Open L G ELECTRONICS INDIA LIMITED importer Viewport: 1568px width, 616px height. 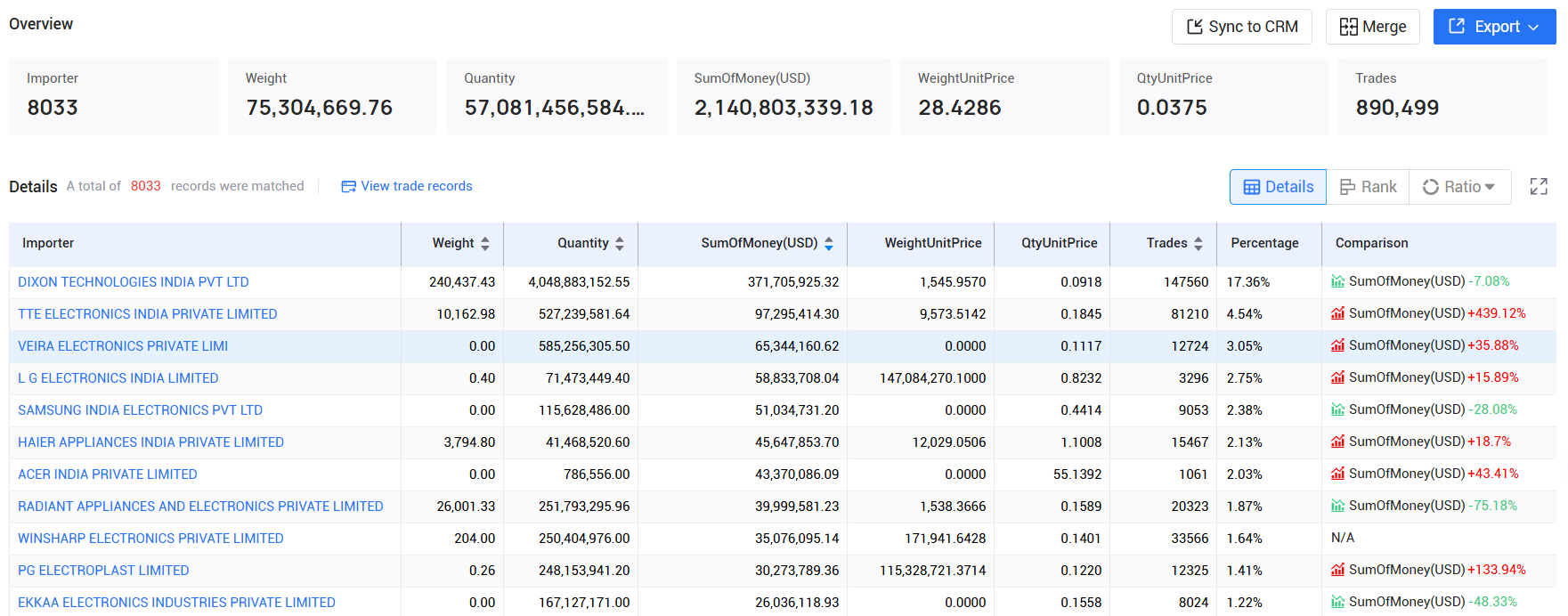coord(118,378)
